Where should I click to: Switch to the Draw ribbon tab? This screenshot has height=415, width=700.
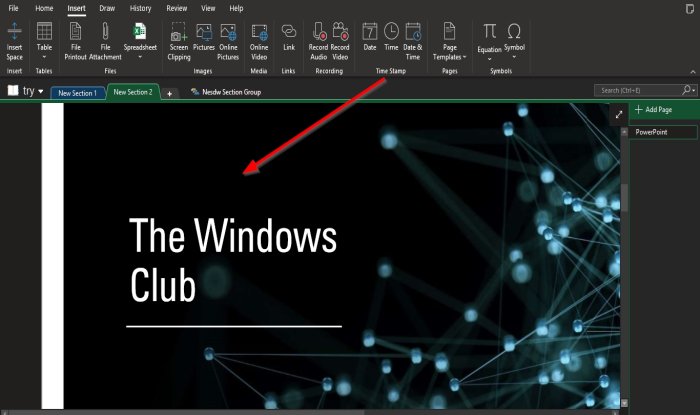pos(107,8)
